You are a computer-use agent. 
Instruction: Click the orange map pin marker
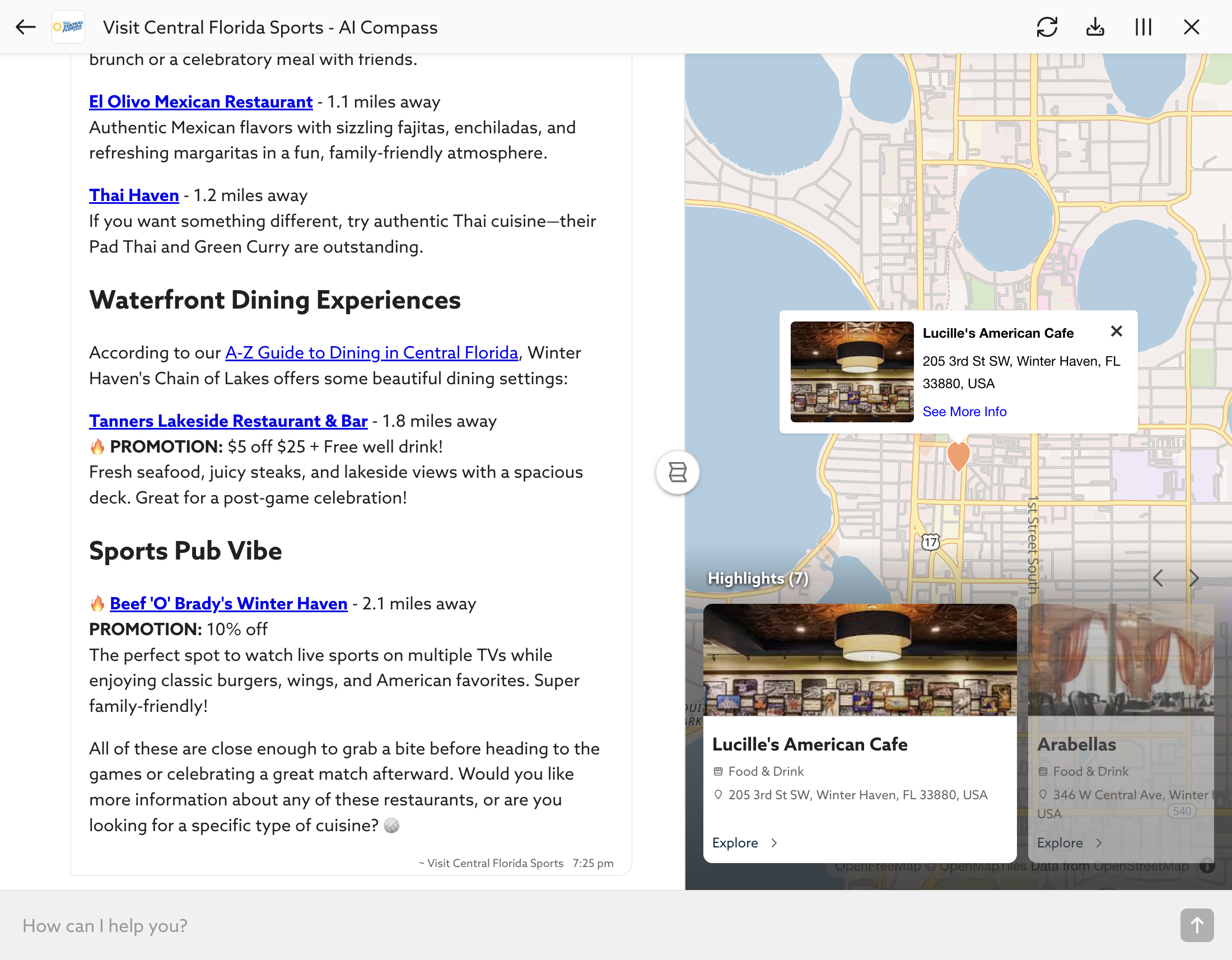pos(958,456)
